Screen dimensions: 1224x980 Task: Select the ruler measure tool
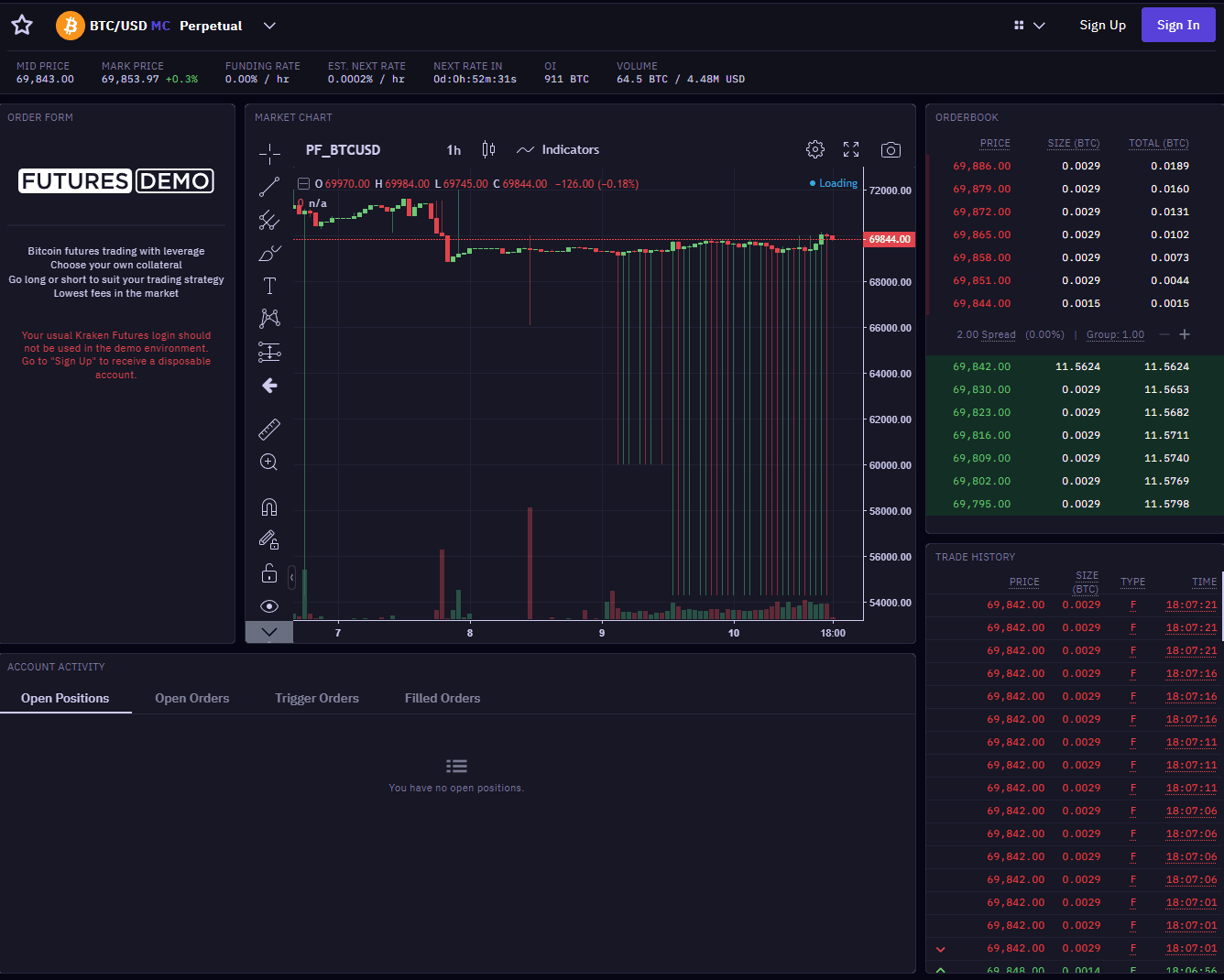269,429
